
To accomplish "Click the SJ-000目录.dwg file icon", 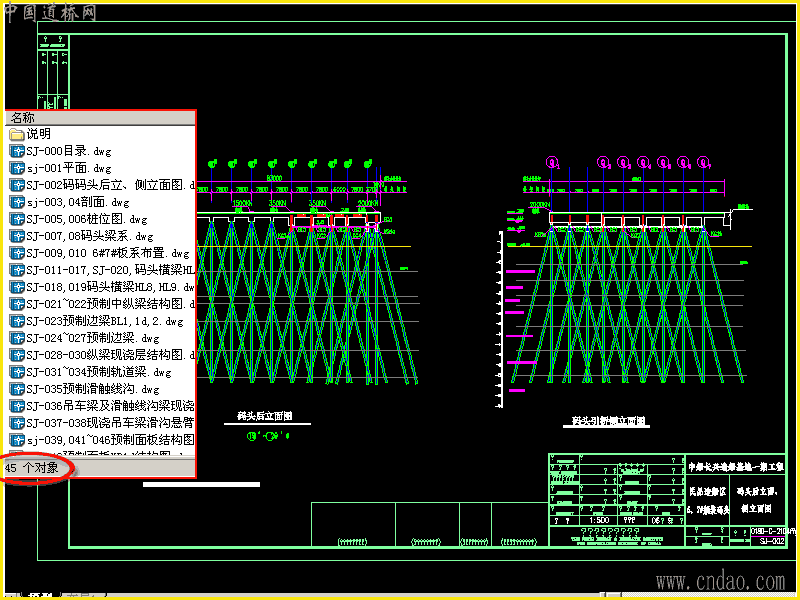I will pos(17,152).
